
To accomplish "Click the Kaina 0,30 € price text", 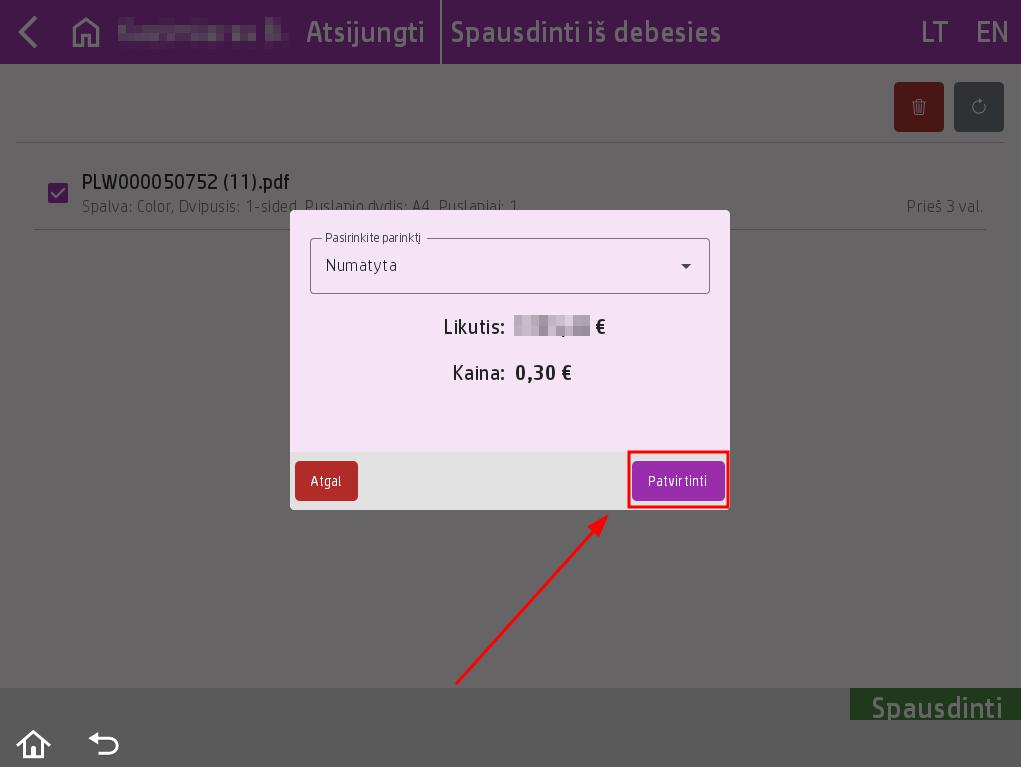I will click(x=511, y=373).
